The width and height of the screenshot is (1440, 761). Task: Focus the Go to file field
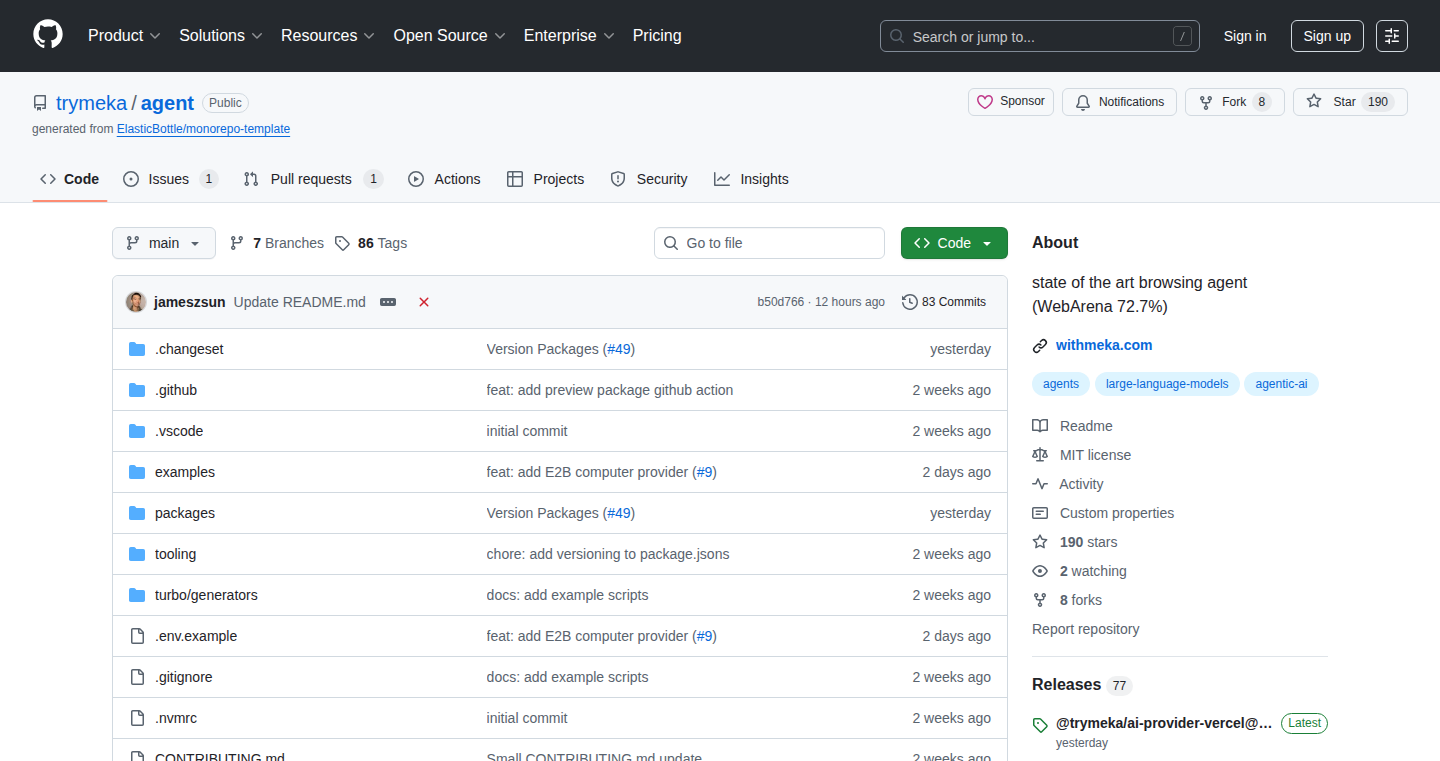coord(770,243)
